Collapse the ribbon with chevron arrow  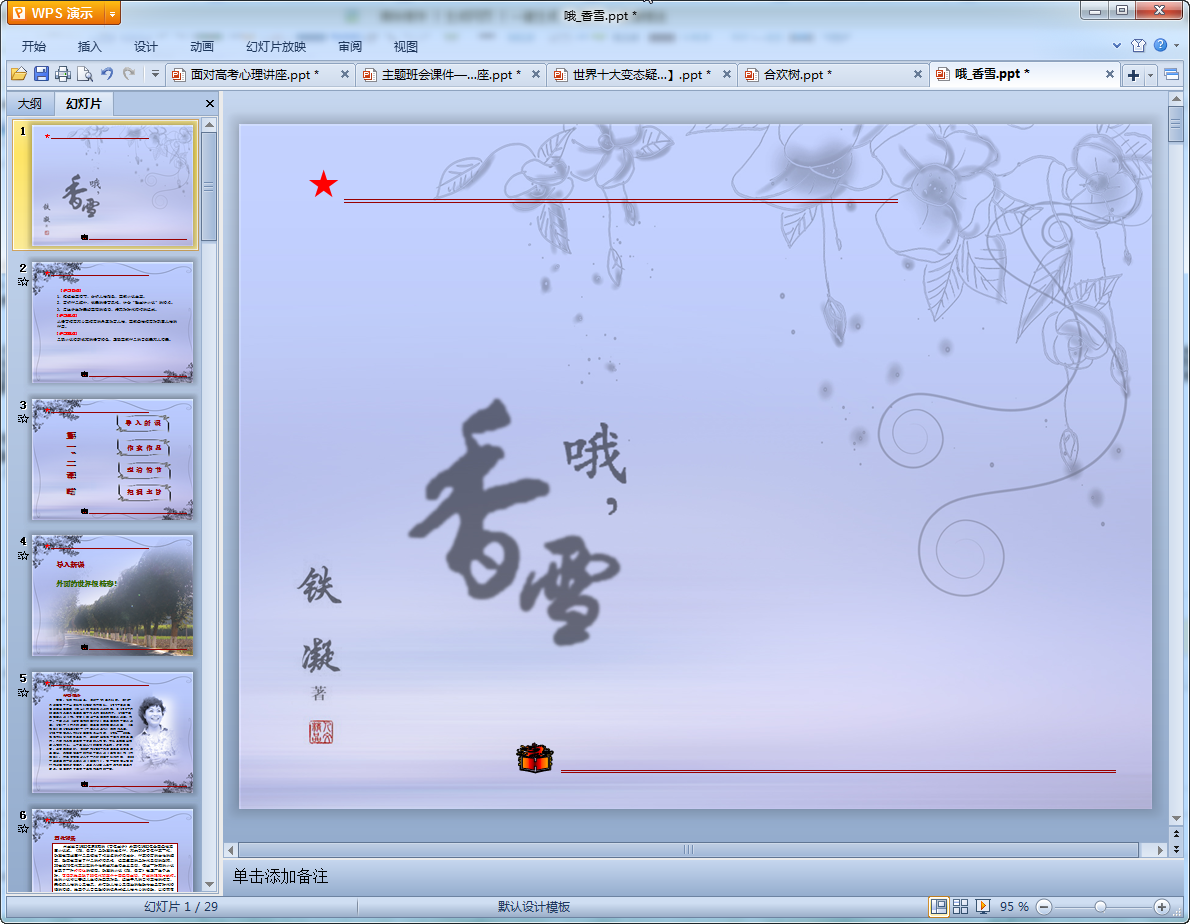(x=1116, y=46)
